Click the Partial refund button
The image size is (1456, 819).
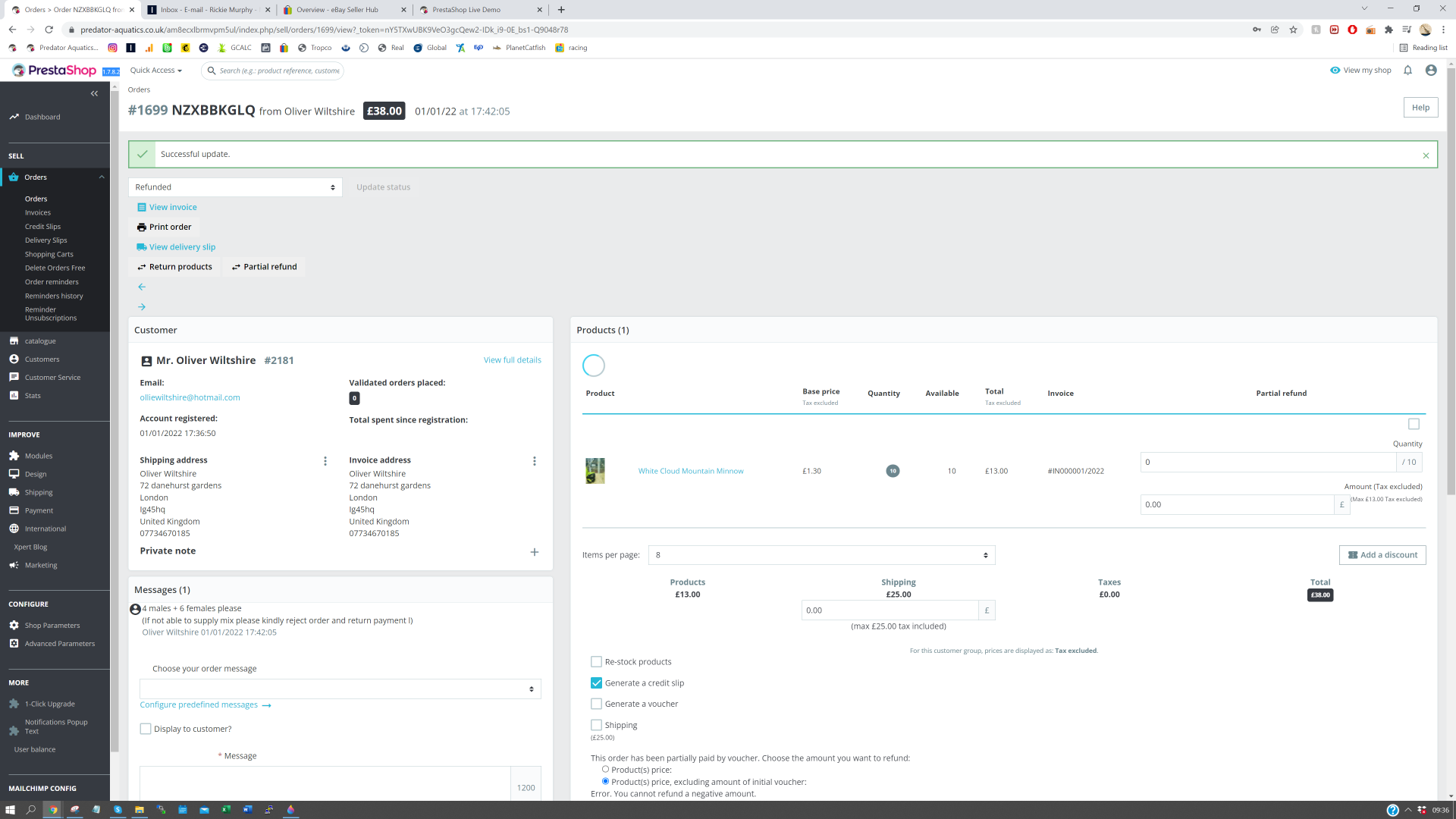264,267
